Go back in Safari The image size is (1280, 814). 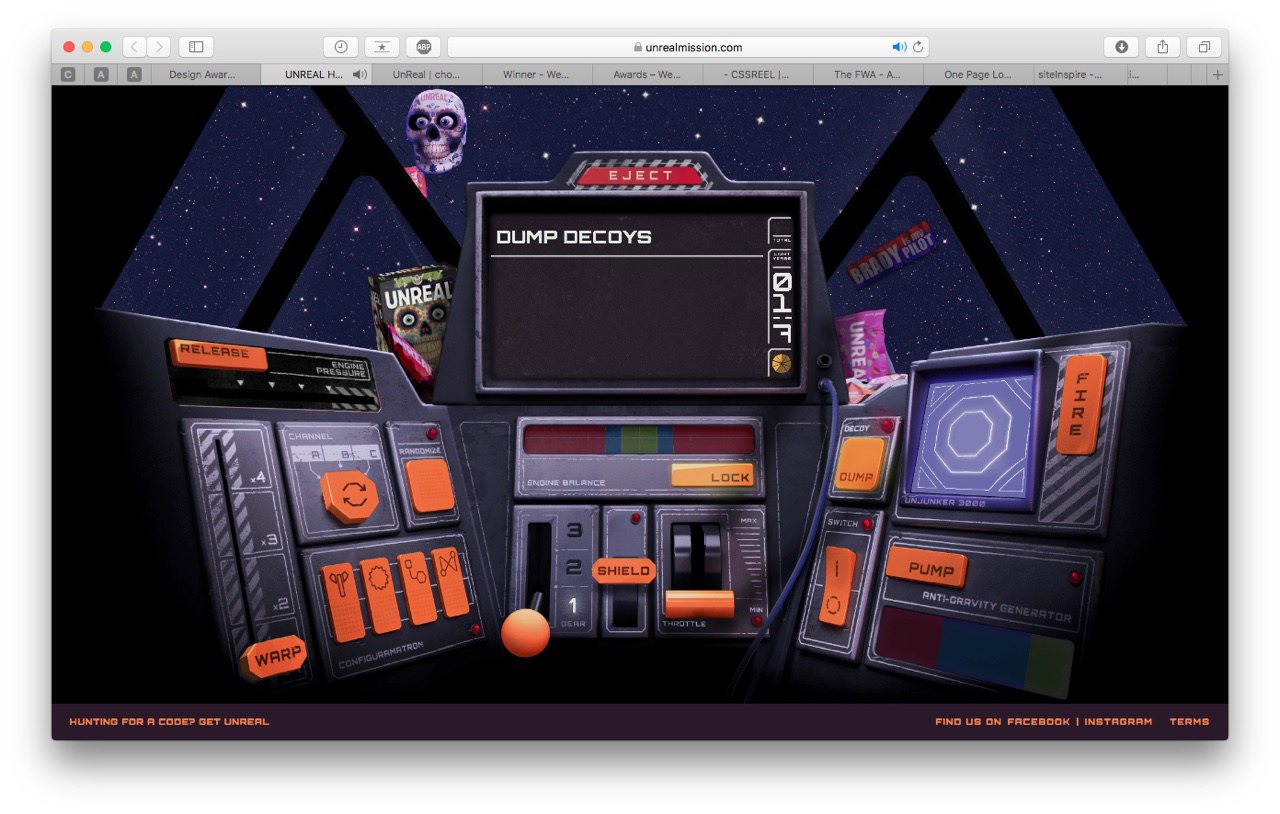pos(135,46)
